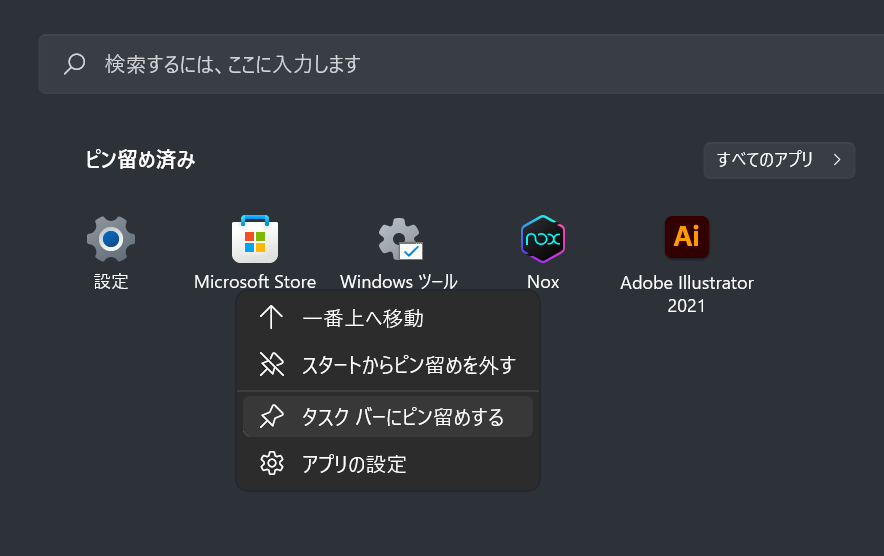Click the crossed-out pin unpin icon
This screenshot has width=884, height=556.
[271, 364]
